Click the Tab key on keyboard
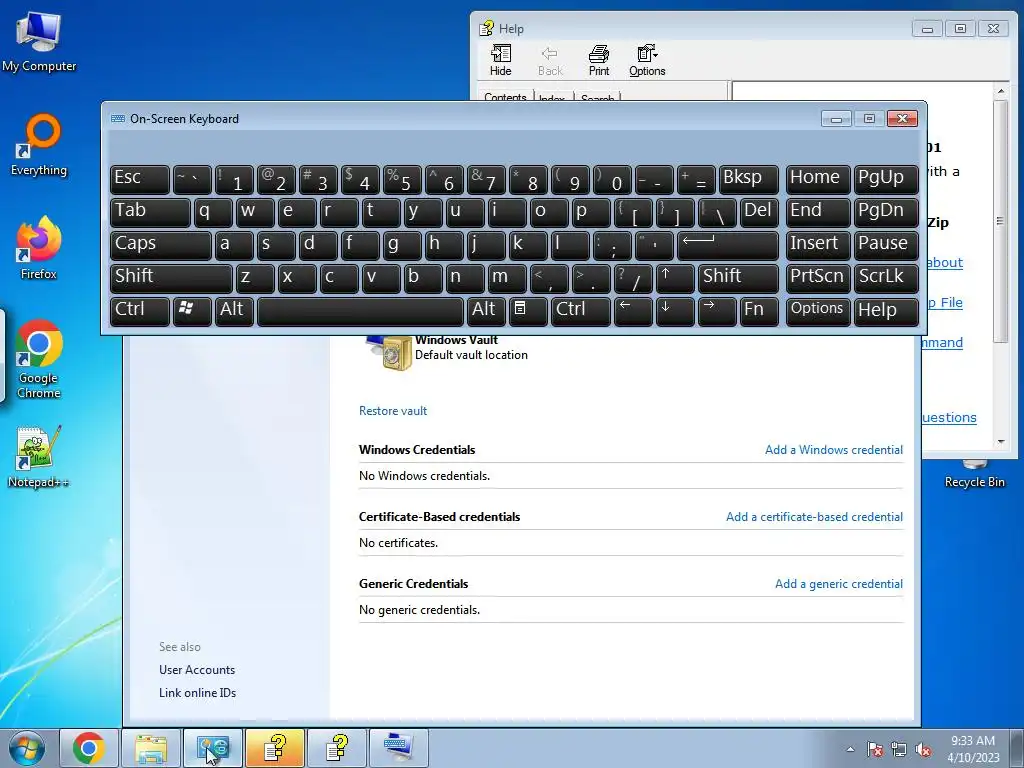 coord(150,212)
